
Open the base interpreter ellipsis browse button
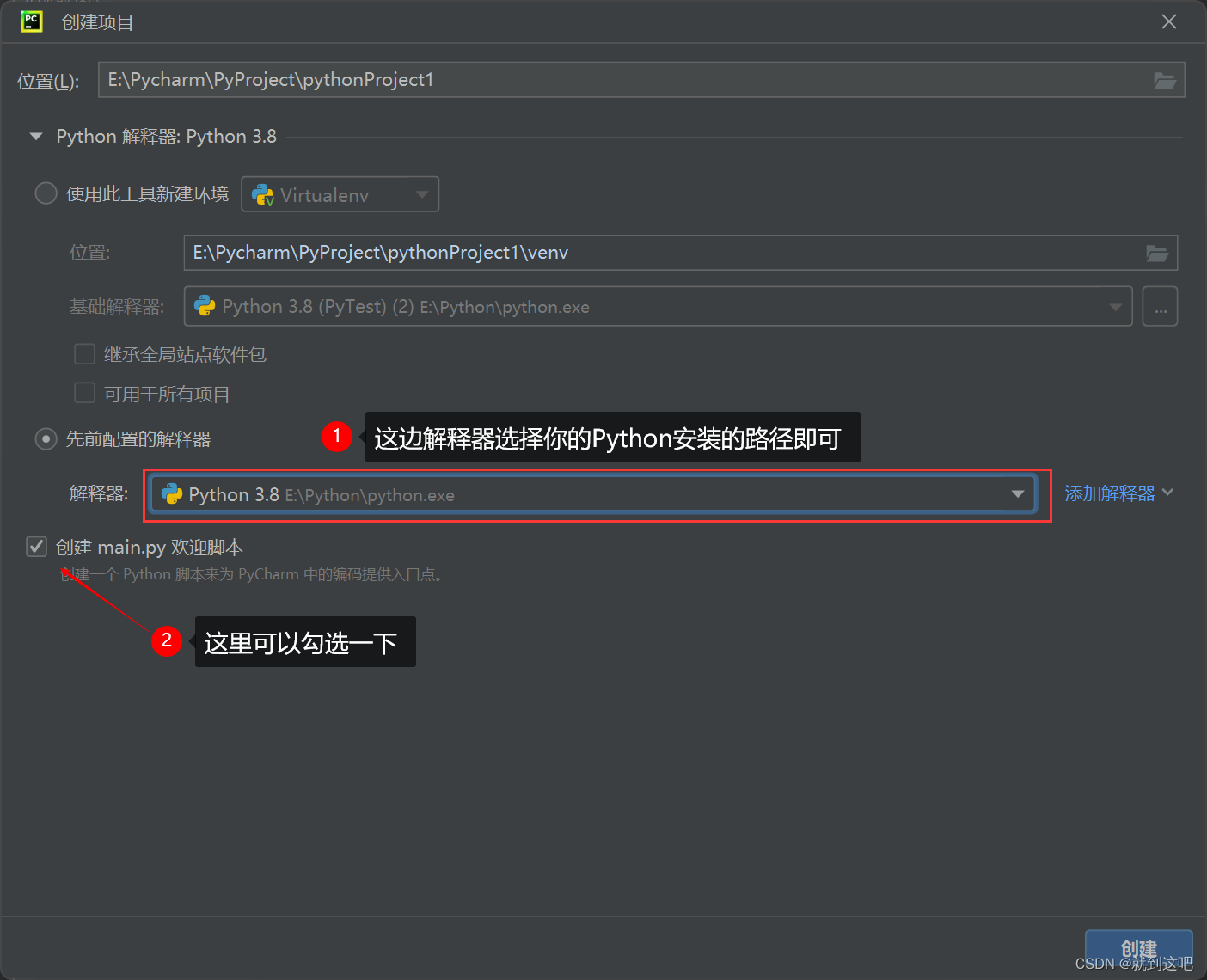coord(1160,307)
